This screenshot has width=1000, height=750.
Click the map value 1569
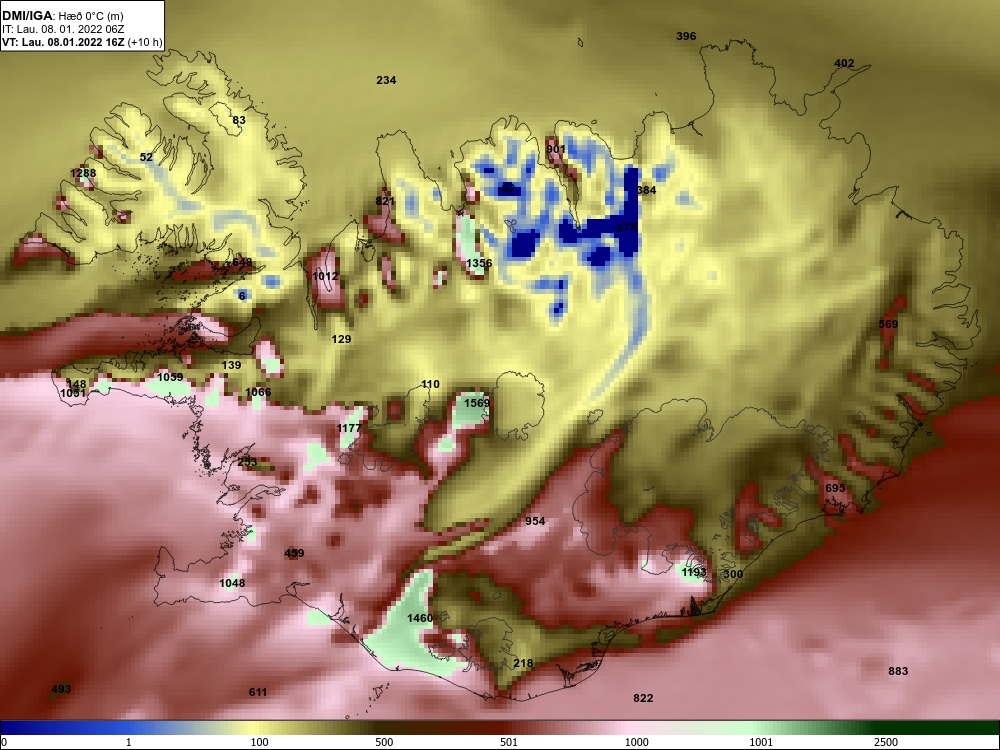pyautogui.click(x=477, y=403)
